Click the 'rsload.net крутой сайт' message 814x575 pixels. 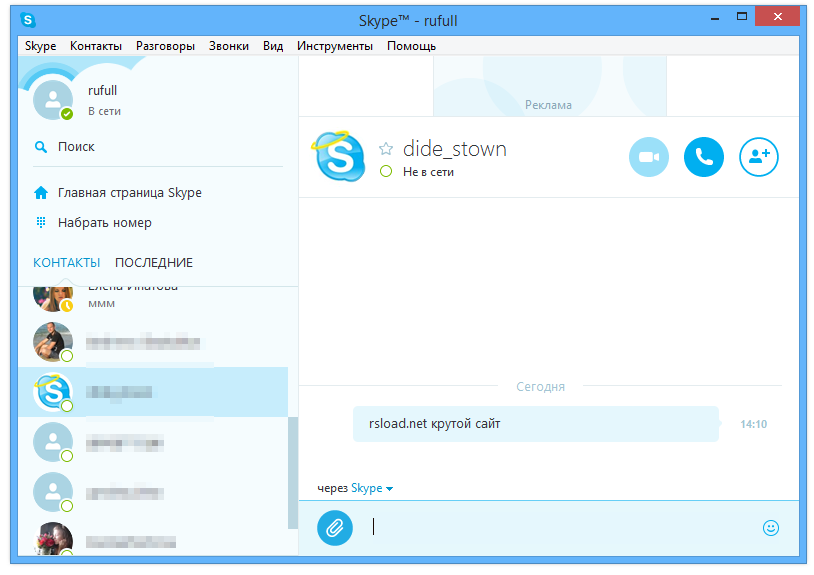click(536, 424)
